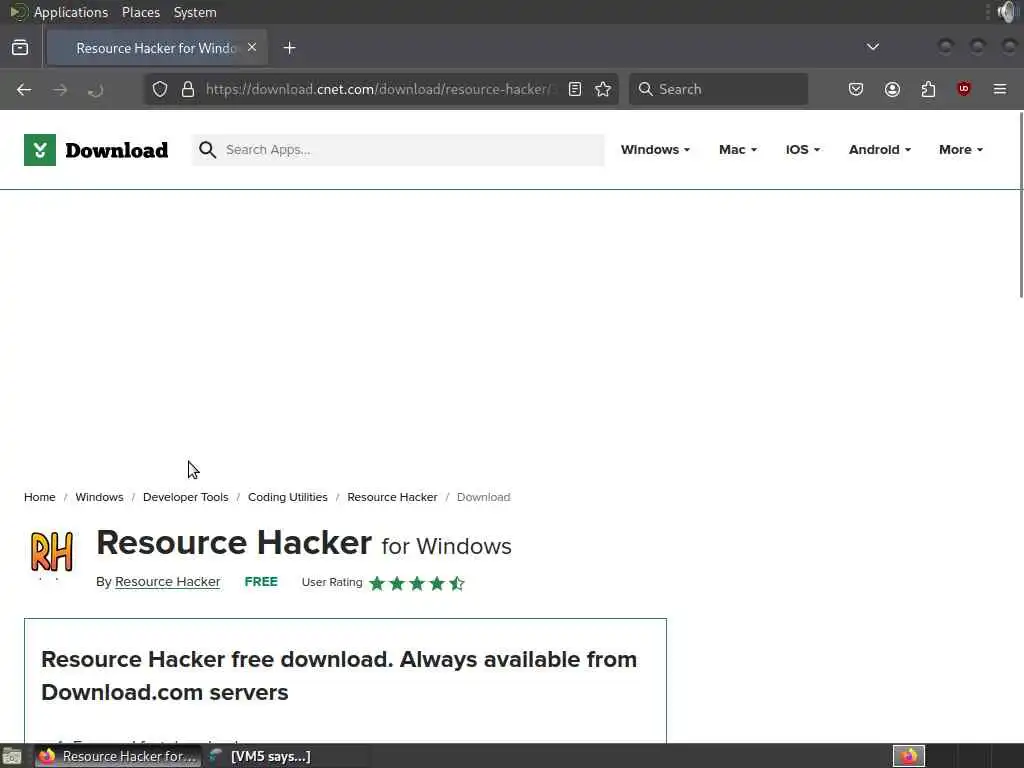Click the Download.com green logo
The height and width of the screenshot is (768, 1024).
click(x=40, y=150)
